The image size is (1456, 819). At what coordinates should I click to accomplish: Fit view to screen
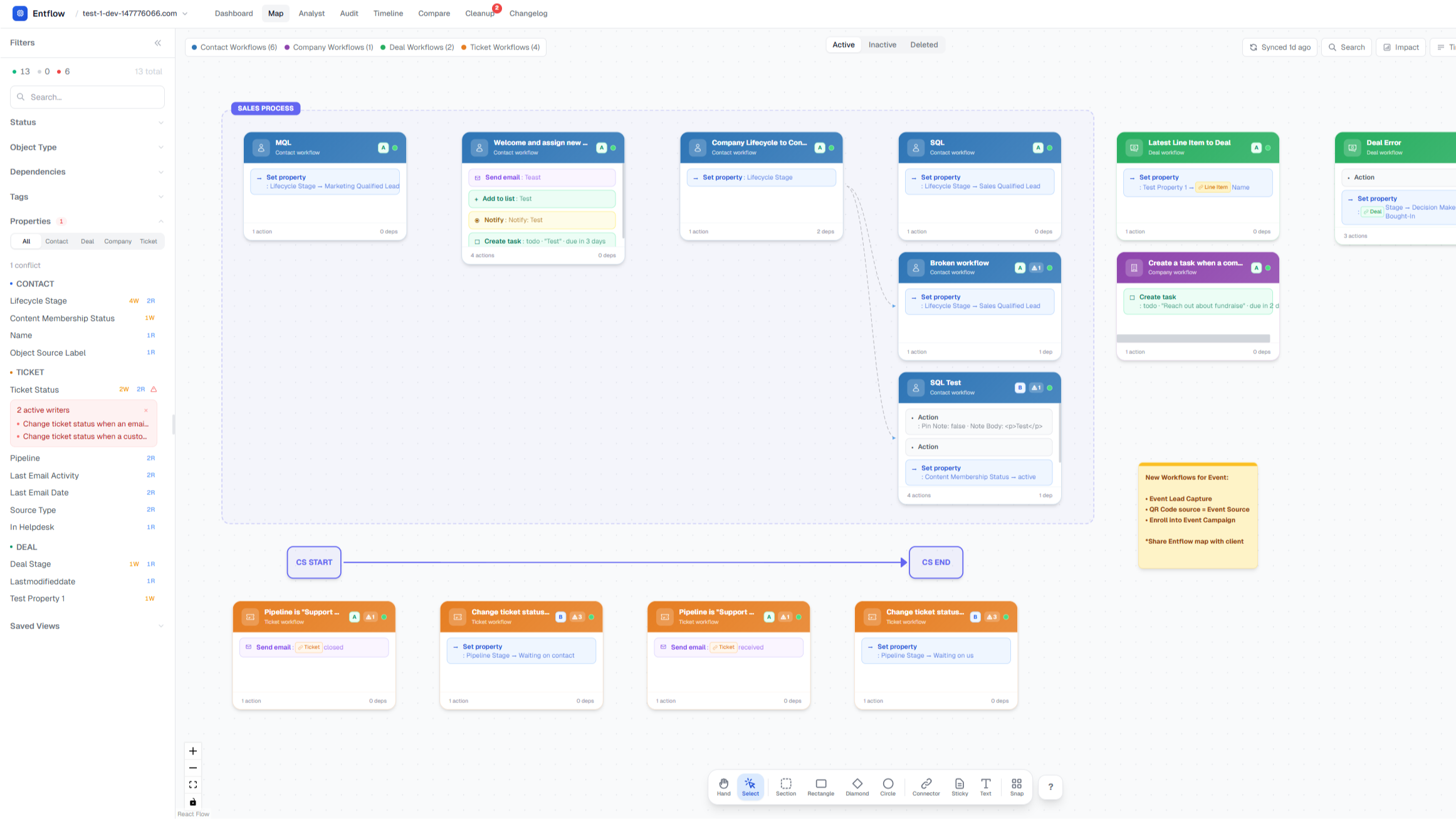193,785
